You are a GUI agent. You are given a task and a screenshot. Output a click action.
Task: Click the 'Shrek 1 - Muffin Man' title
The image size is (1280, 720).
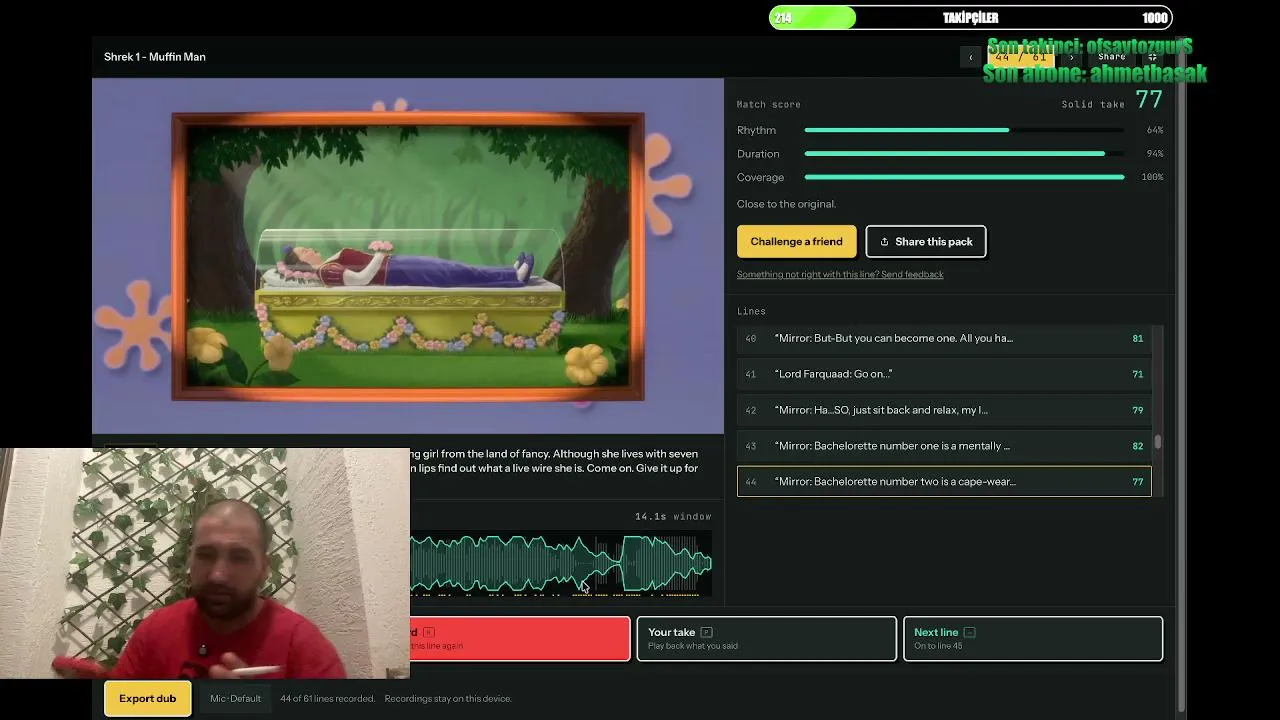(155, 57)
